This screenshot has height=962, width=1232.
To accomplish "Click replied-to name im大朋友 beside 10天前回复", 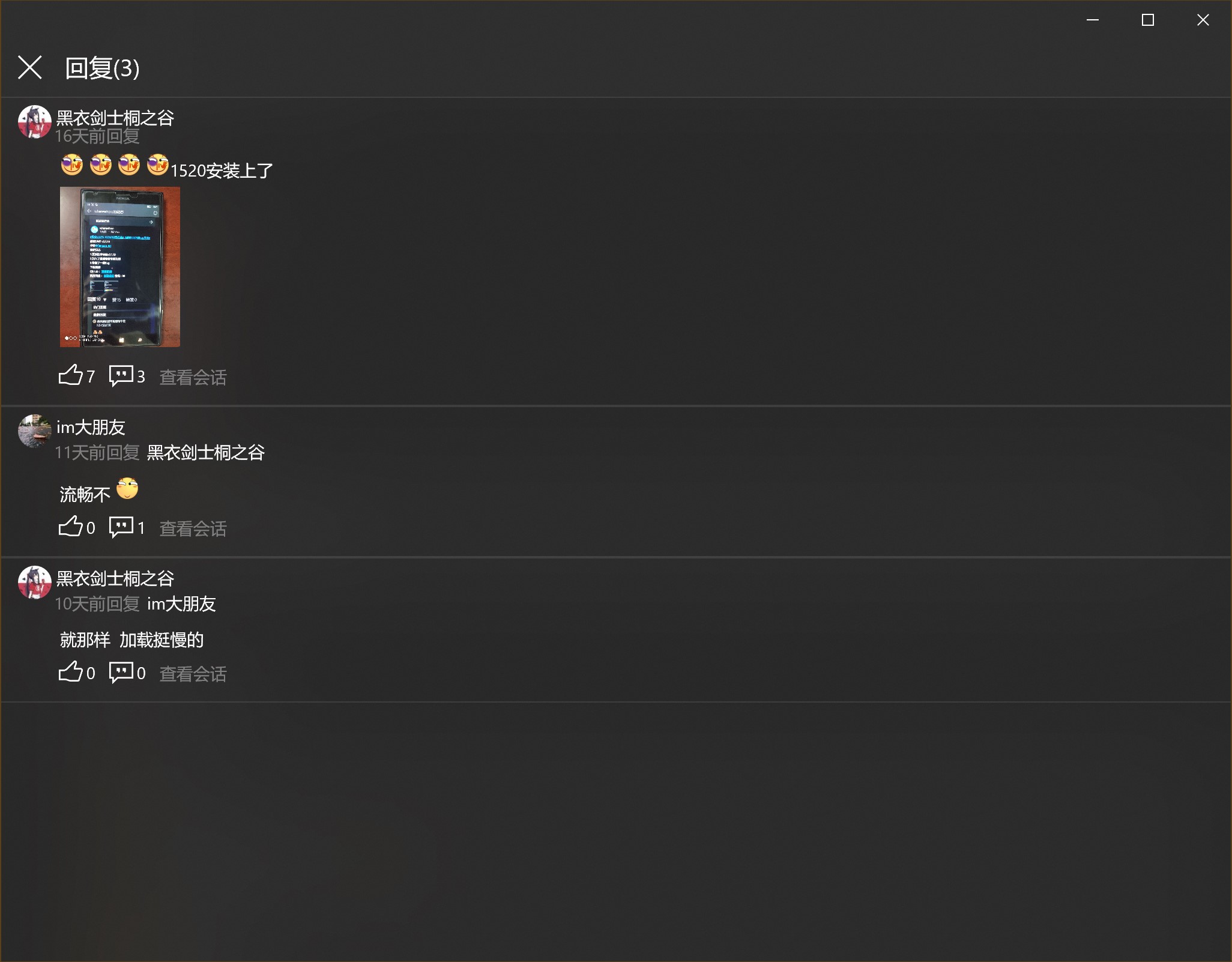I will pos(181,604).
